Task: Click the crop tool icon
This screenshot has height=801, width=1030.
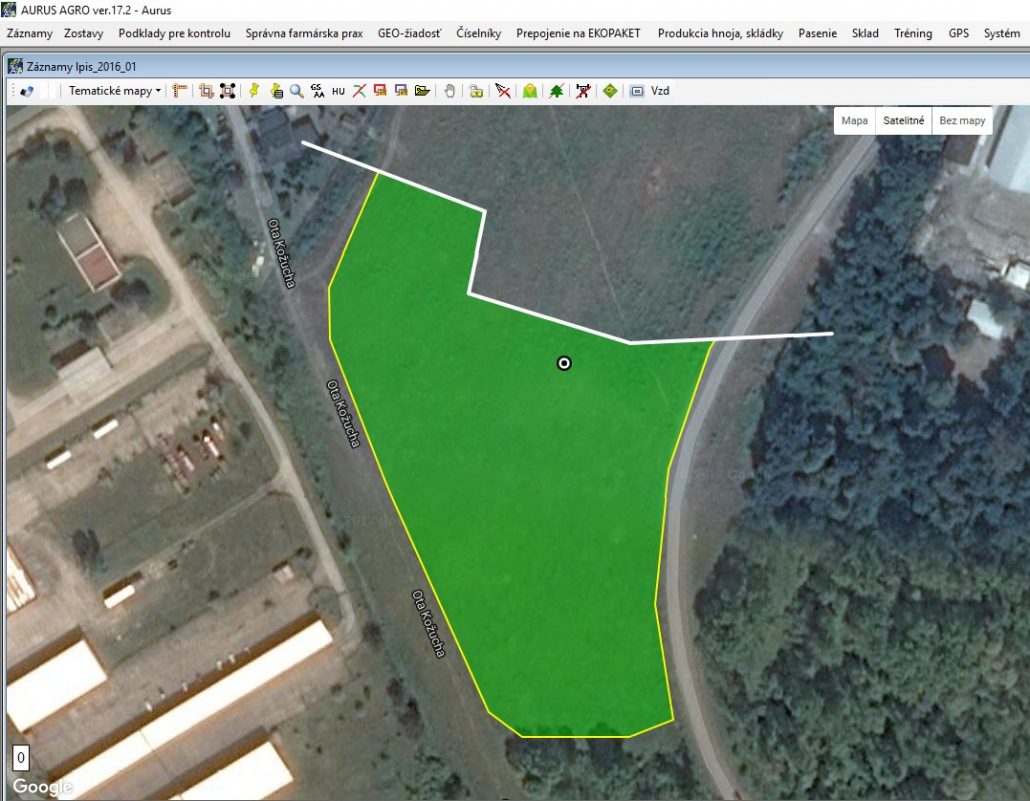Action: 206,91
